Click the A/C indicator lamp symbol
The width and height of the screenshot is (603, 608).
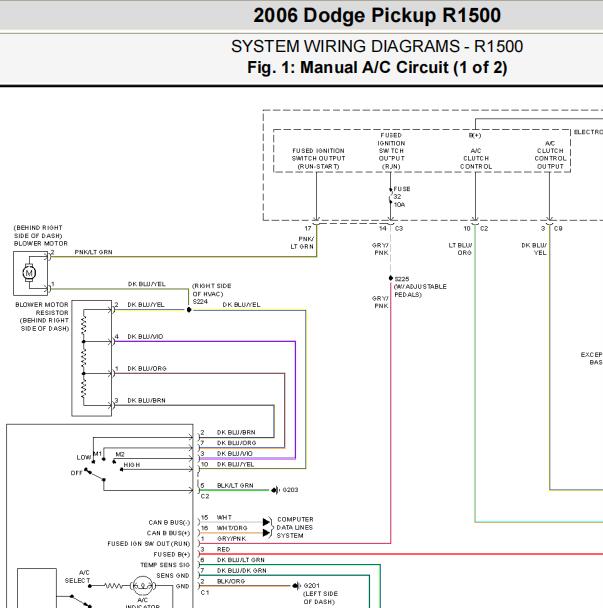click(143, 586)
